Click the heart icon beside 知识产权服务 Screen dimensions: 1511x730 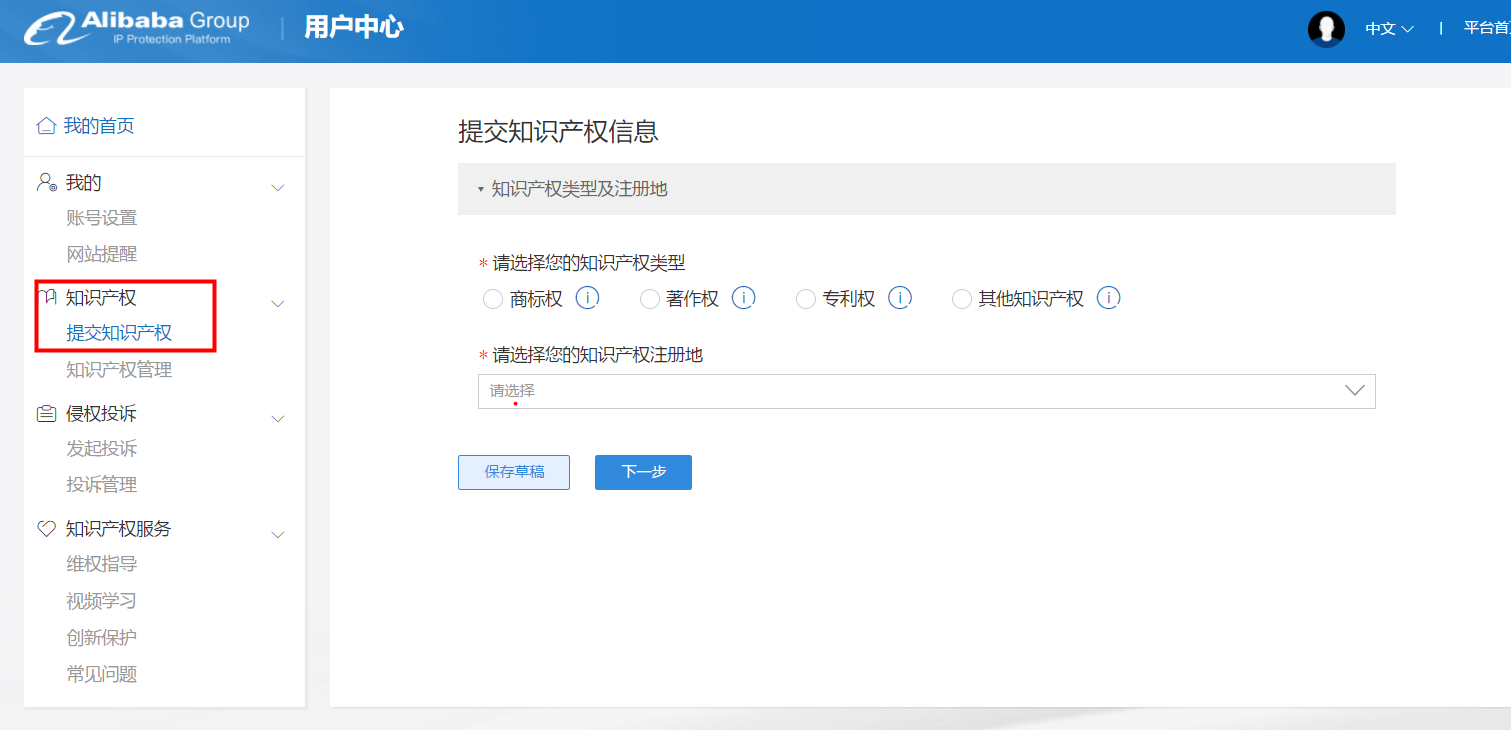(46, 529)
